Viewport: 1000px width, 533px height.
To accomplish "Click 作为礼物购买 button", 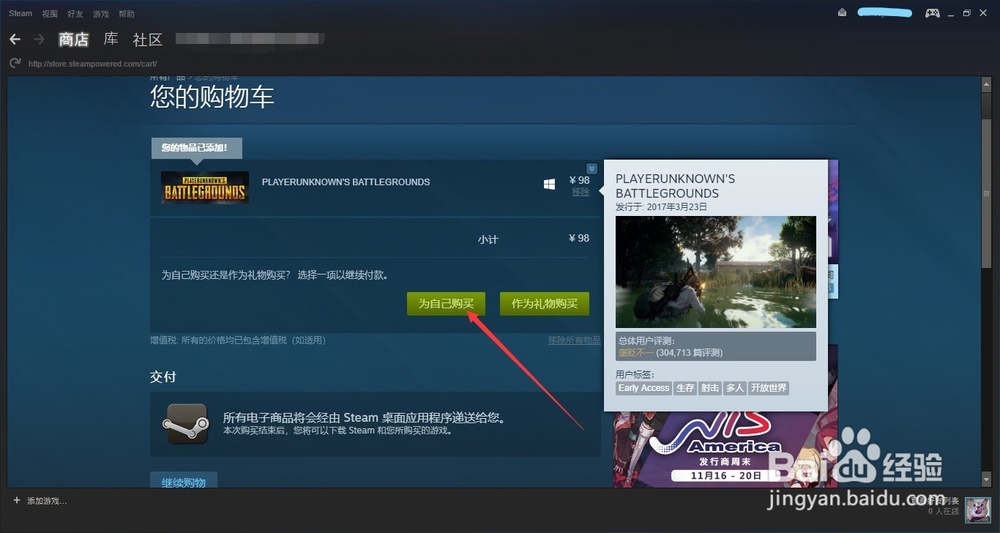I will pyautogui.click(x=545, y=304).
